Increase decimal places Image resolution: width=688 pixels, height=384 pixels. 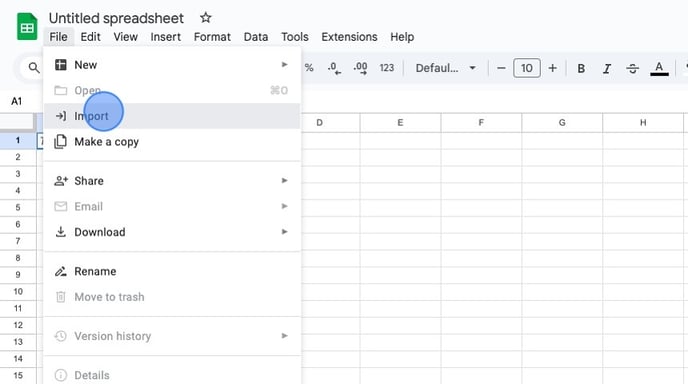tap(360, 68)
